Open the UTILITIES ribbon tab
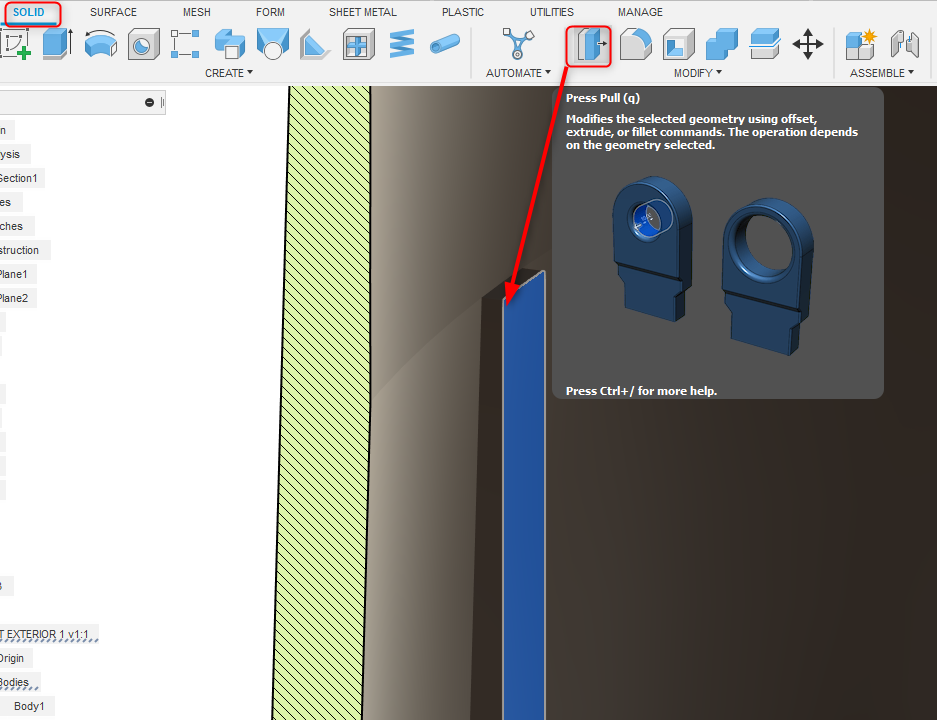Viewport: 937px width, 720px height. point(551,12)
